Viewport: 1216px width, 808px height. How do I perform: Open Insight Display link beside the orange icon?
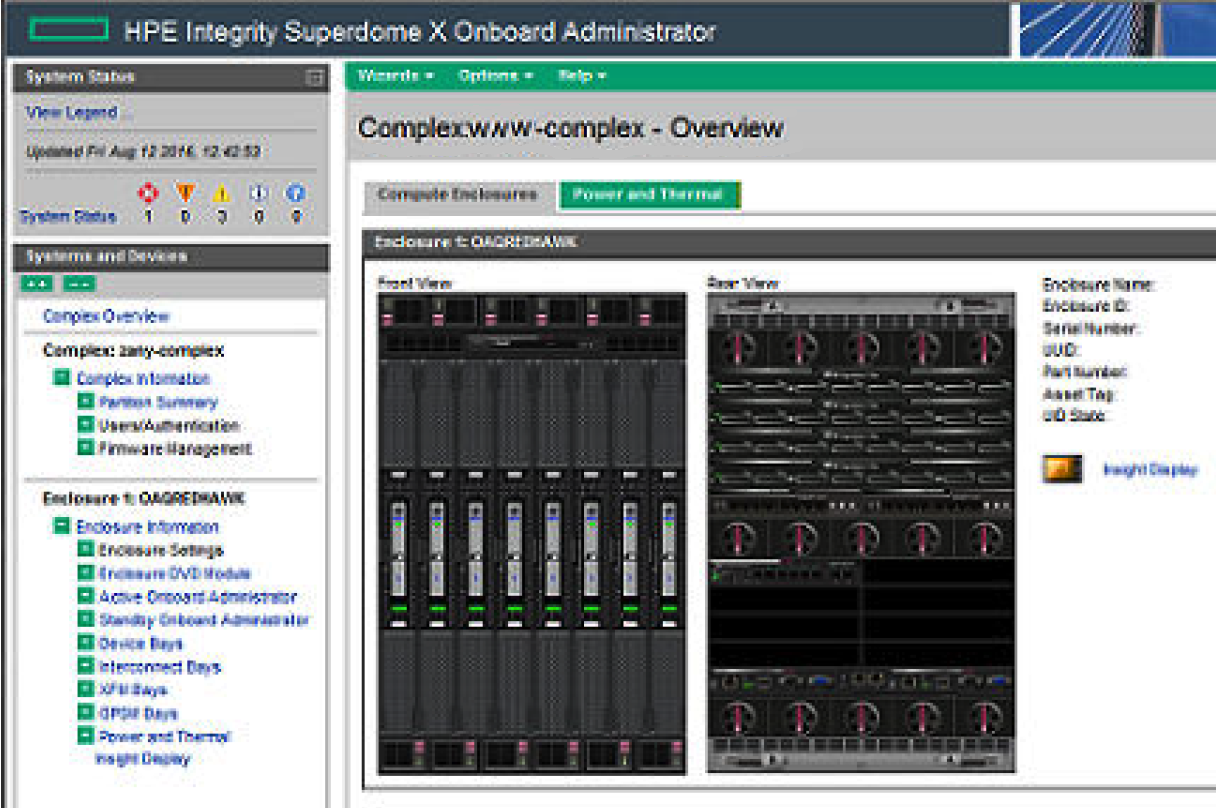[1150, 469]
